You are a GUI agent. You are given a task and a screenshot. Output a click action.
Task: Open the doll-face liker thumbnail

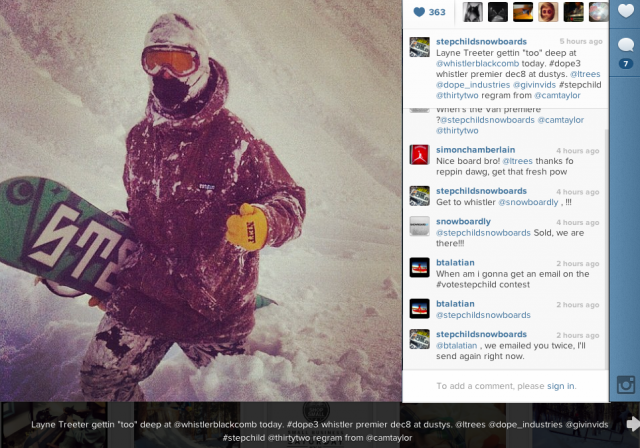coord(548,12)
